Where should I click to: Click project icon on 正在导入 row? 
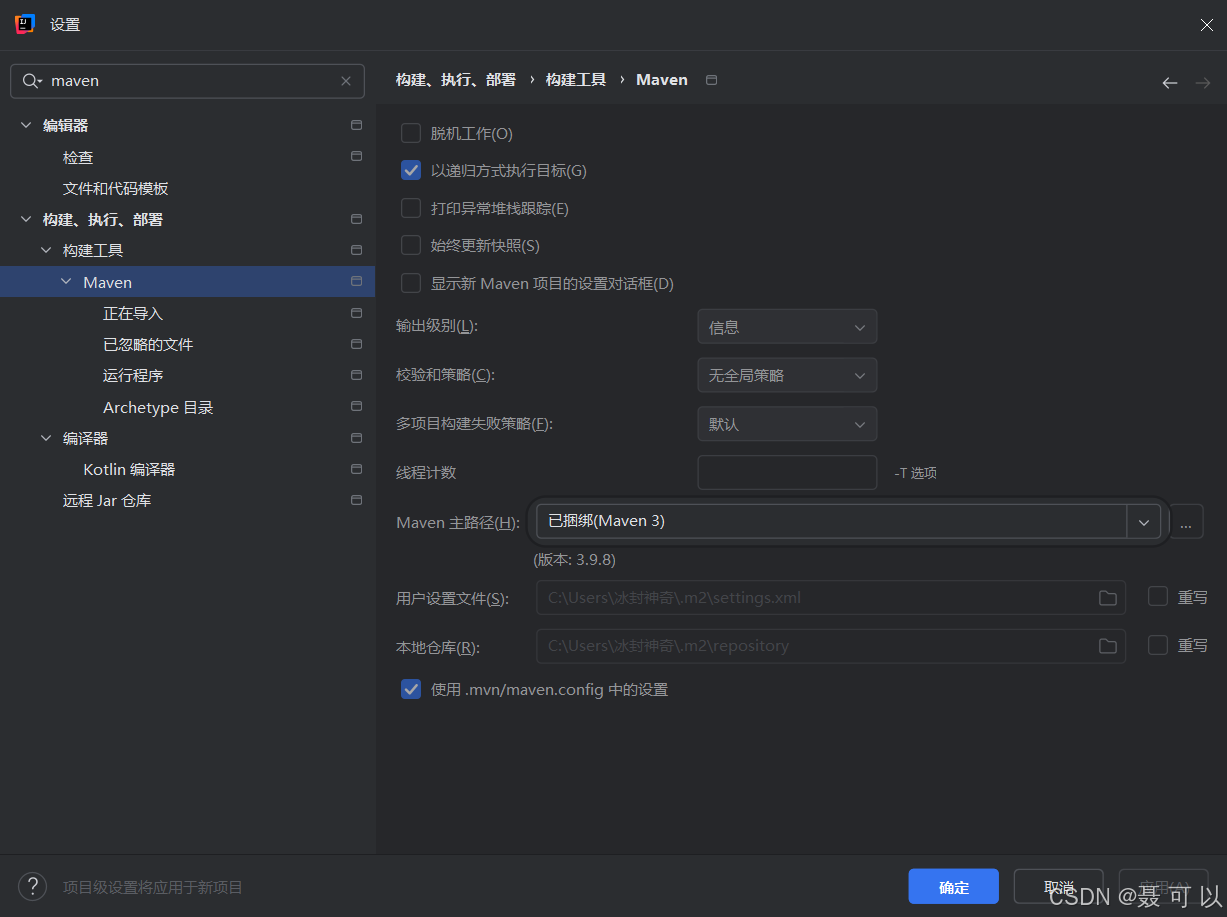click(356, 313)
